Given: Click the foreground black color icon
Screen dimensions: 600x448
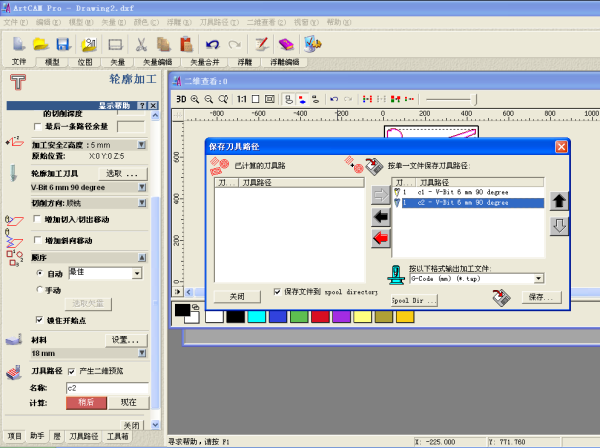Looking at the screenshot, I should [x=182, y=310].
